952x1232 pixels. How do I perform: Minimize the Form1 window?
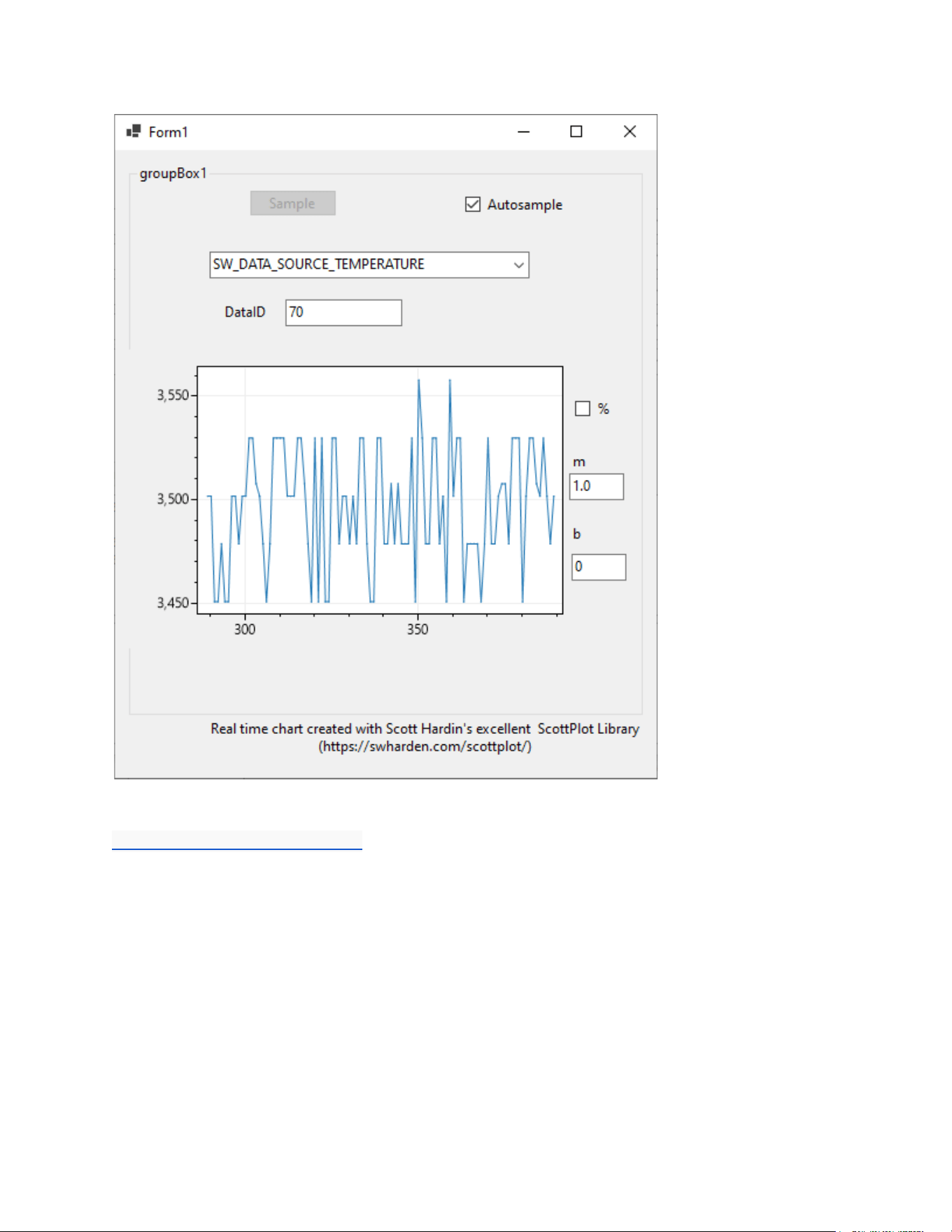pyautogui.click(x=523, y=132)
